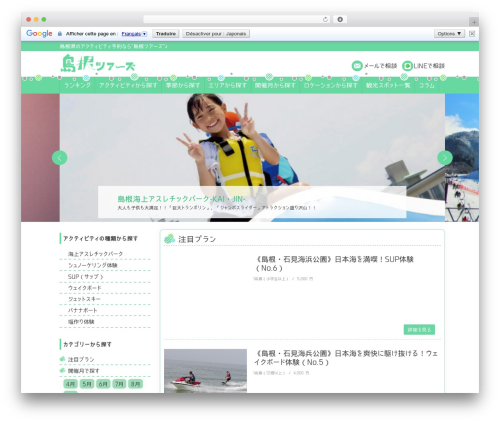This screenshot has height=423, width=500.
Task: Click the 島根ツアーズ site logo
Action: pyautogui.click(x=98, y=63)
